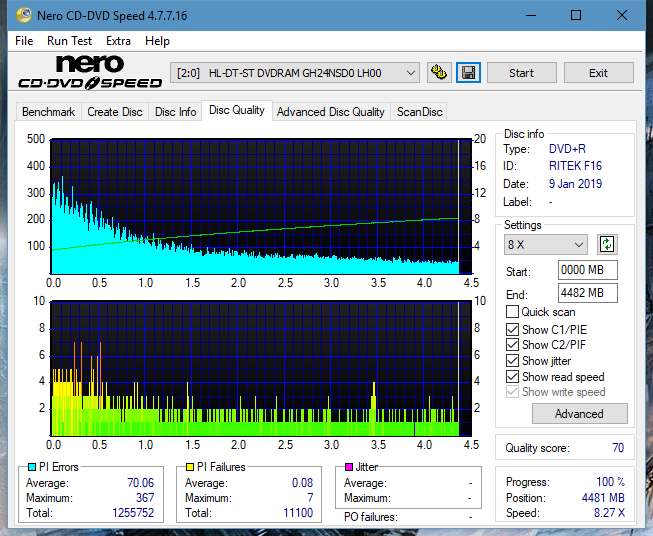The width and height of the screenshot is (653, 536).
Task: Click the Position value 4481 MB
Action: click(603, 498)
